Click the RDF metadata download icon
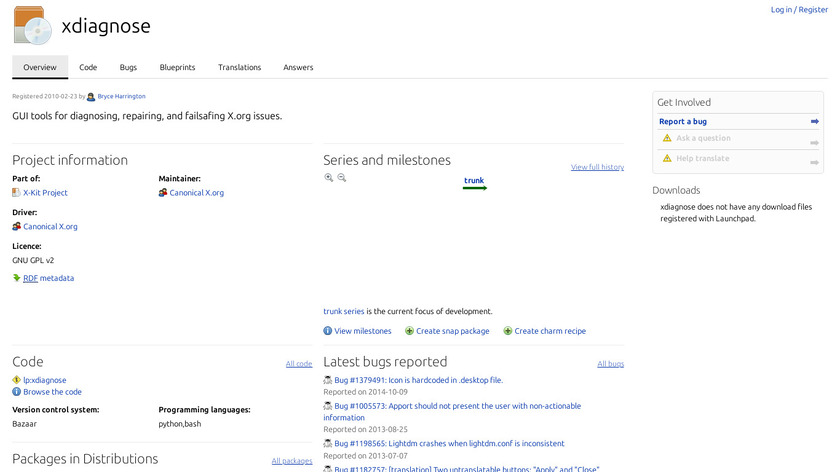Screen dimensions: 840x472 tap(16, 278)
